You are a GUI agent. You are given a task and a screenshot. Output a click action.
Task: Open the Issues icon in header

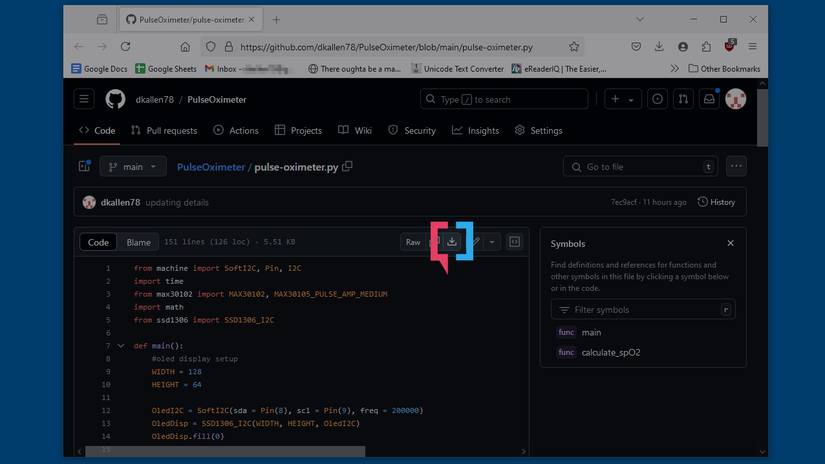coord(657,99)
